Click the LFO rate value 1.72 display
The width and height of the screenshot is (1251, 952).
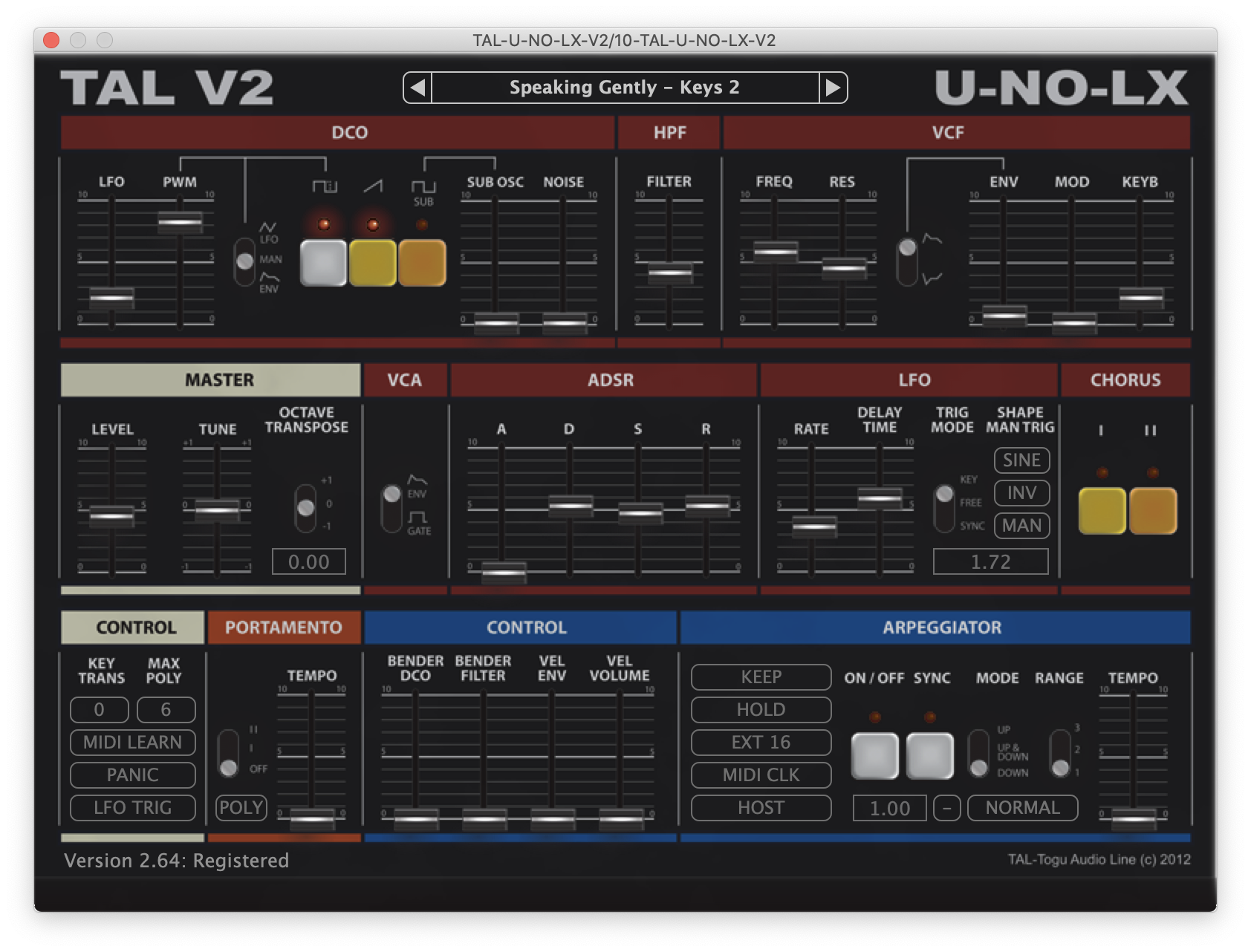pyautogui.click(x=991, y=562)
